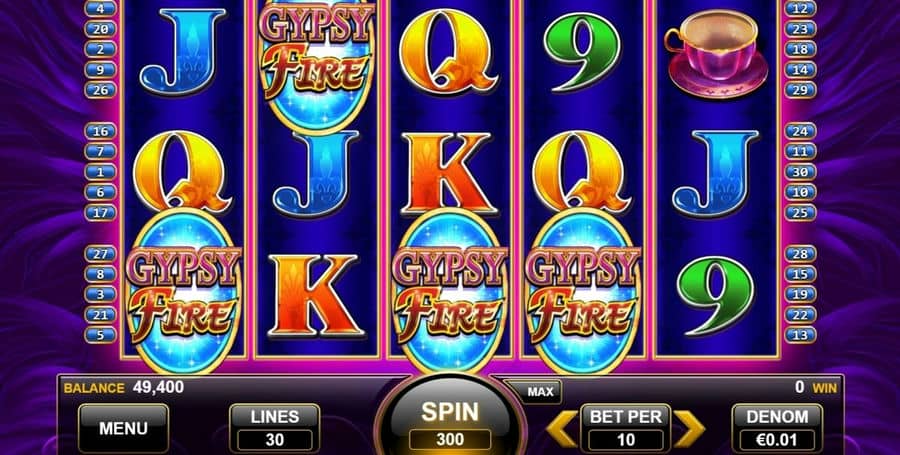Select payline 30 indicator
The height and width of the screenshot is (455, 900).
pyautogui.click(x=800, y=172)
